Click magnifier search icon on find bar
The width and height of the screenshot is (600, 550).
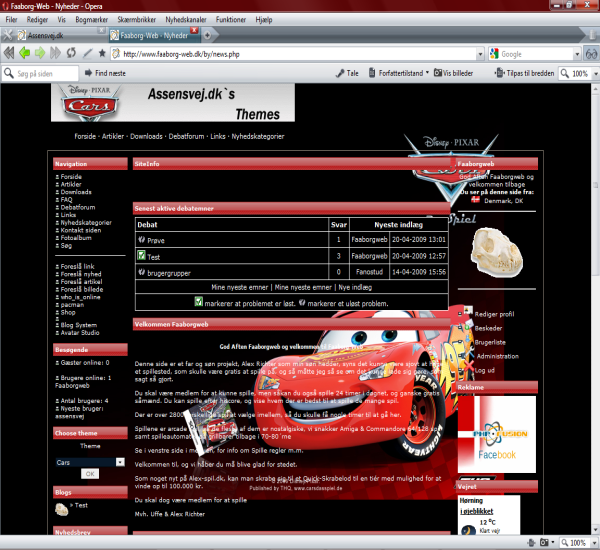tap(8, 73)
